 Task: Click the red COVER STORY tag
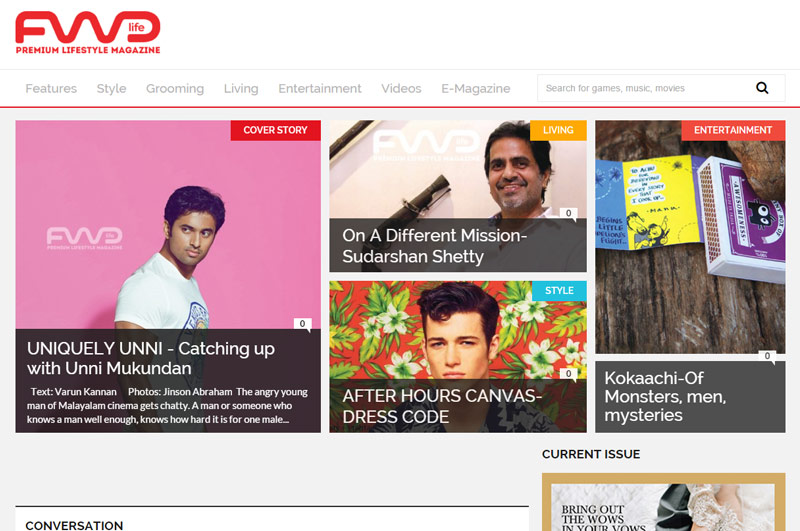click(x=275, y=130)
